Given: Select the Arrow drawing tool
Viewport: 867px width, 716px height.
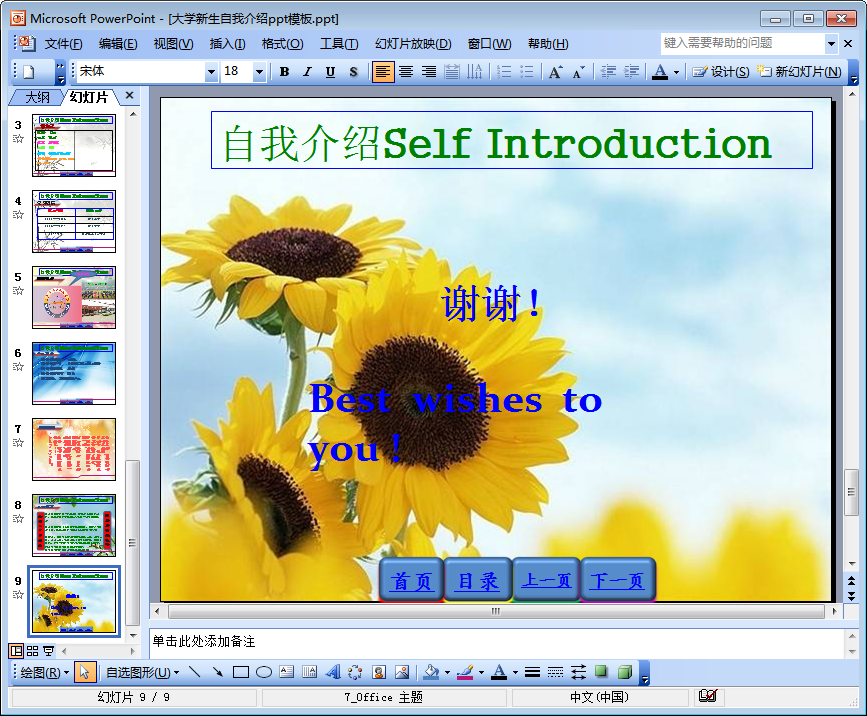Looking at the screenshot, I should 218,672.
